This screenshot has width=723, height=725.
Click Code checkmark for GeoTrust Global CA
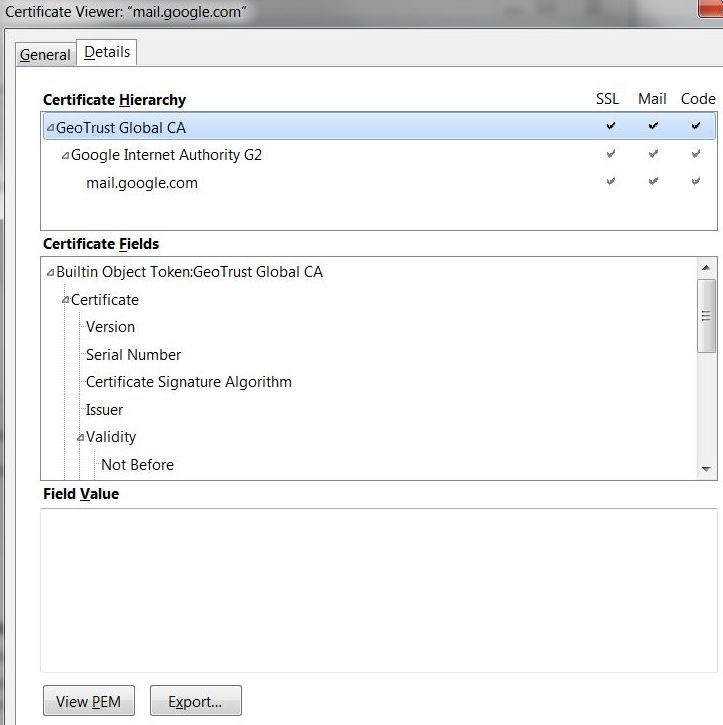pos(696,126)
